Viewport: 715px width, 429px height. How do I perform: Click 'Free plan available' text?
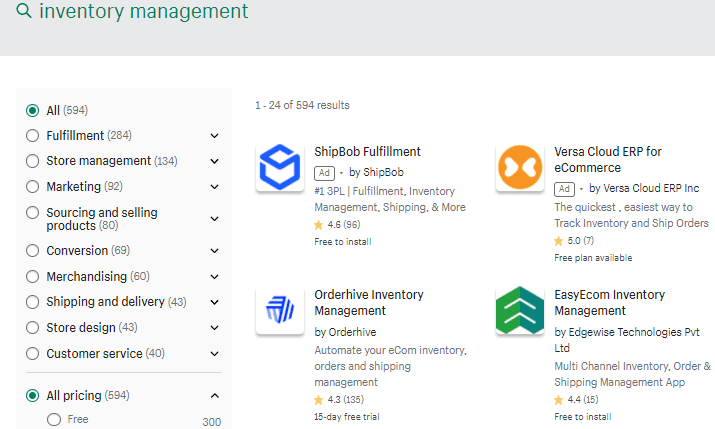[593, 258]
